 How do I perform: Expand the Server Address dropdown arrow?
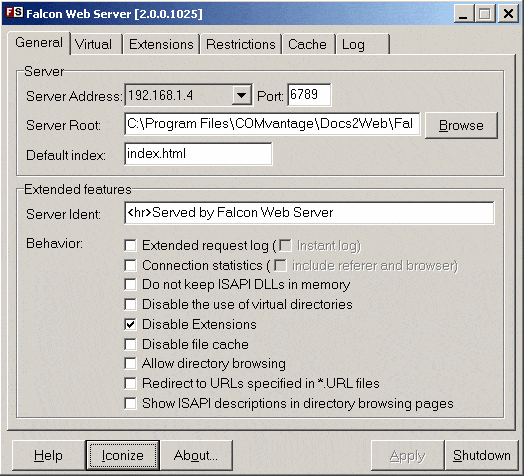click(242, 95)
